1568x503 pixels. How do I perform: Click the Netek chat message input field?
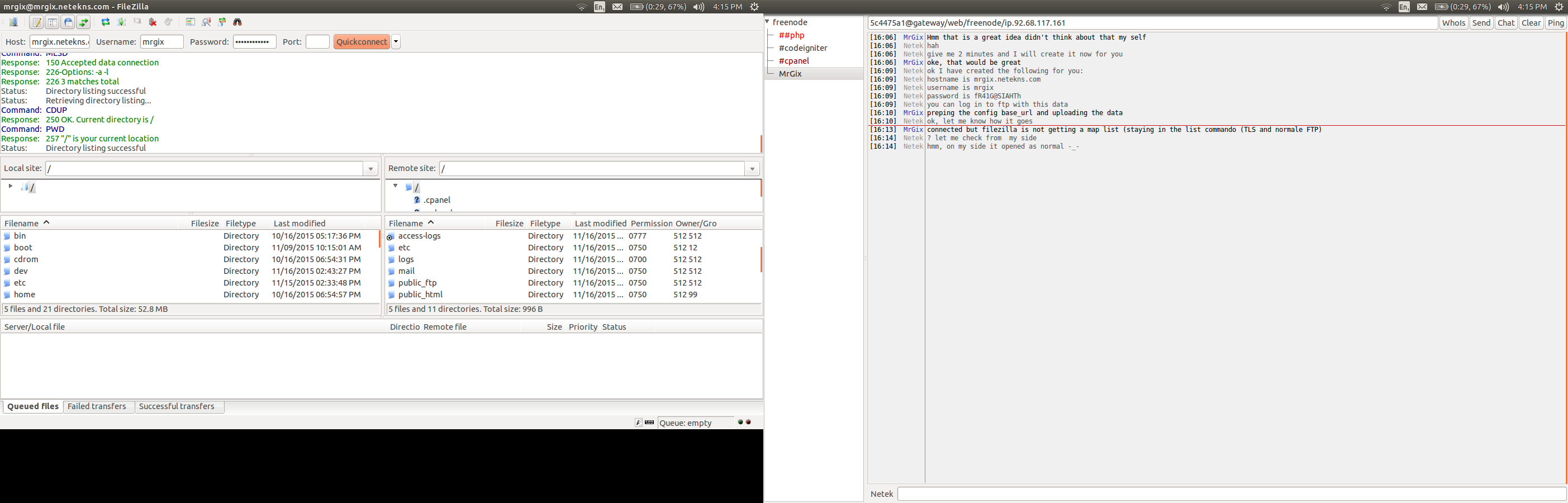click(x=1232, y=494)
